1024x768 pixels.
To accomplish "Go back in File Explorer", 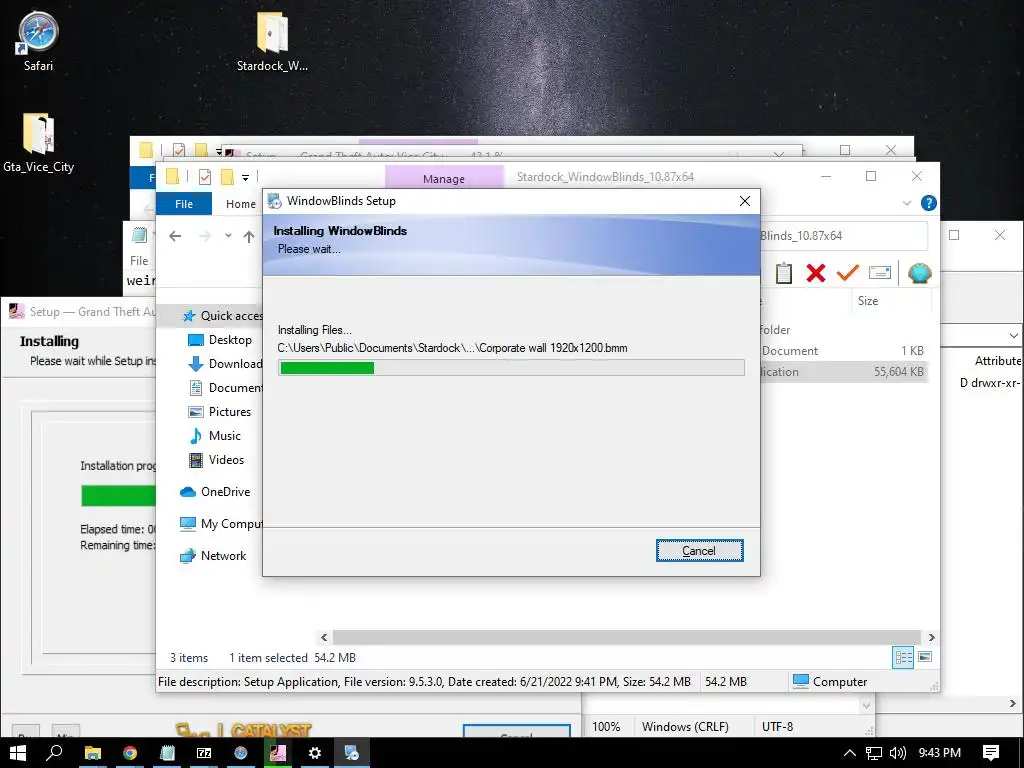I will 175,236.
